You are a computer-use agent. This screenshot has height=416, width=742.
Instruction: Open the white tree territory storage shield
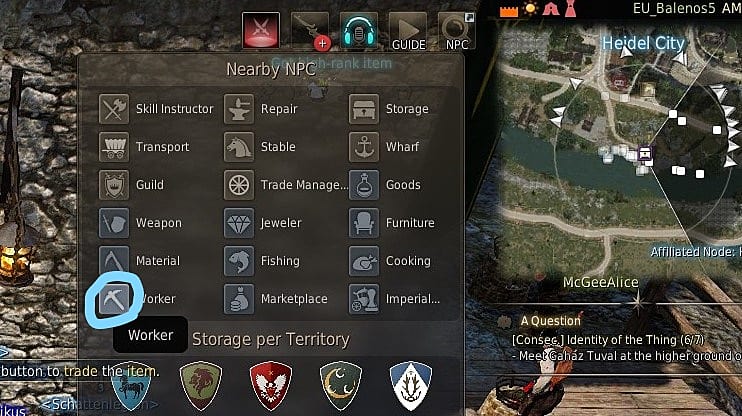coord(410,385)
